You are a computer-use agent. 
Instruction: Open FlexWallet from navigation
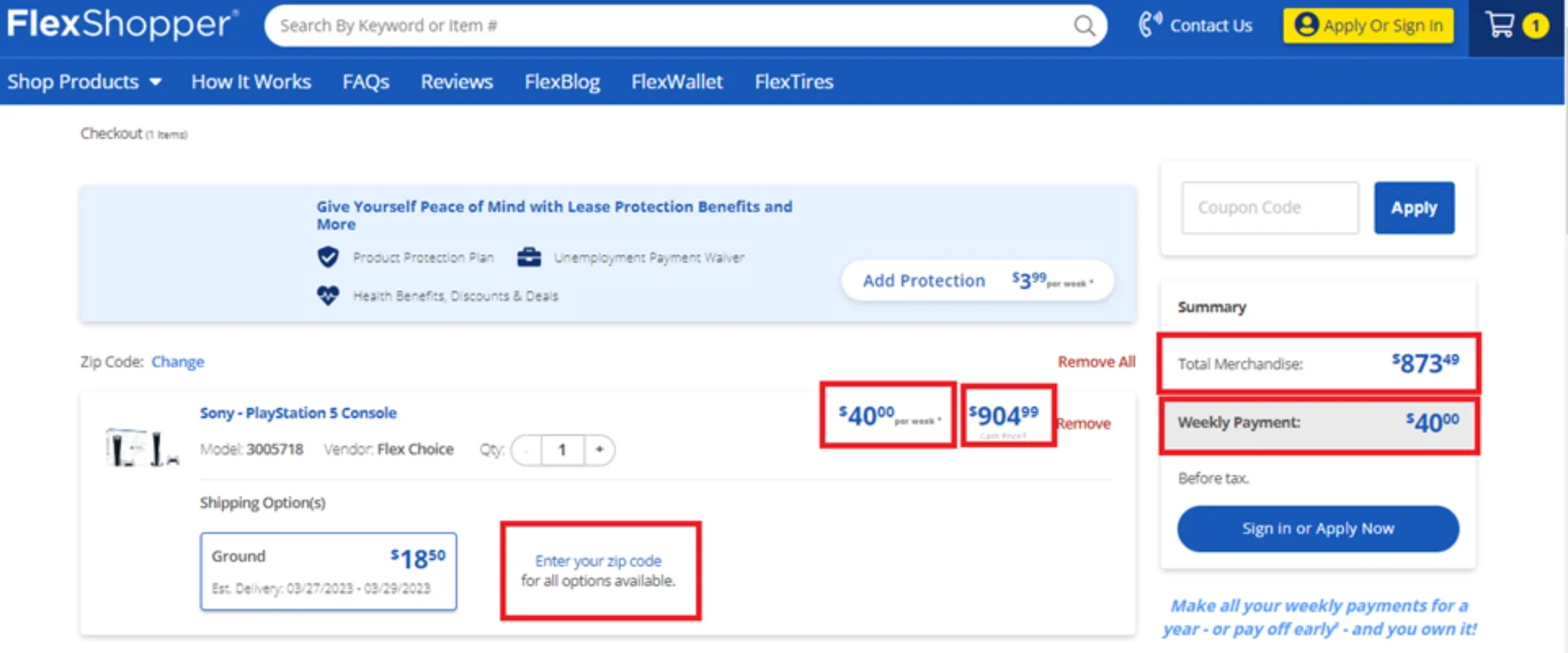[677, 82]
